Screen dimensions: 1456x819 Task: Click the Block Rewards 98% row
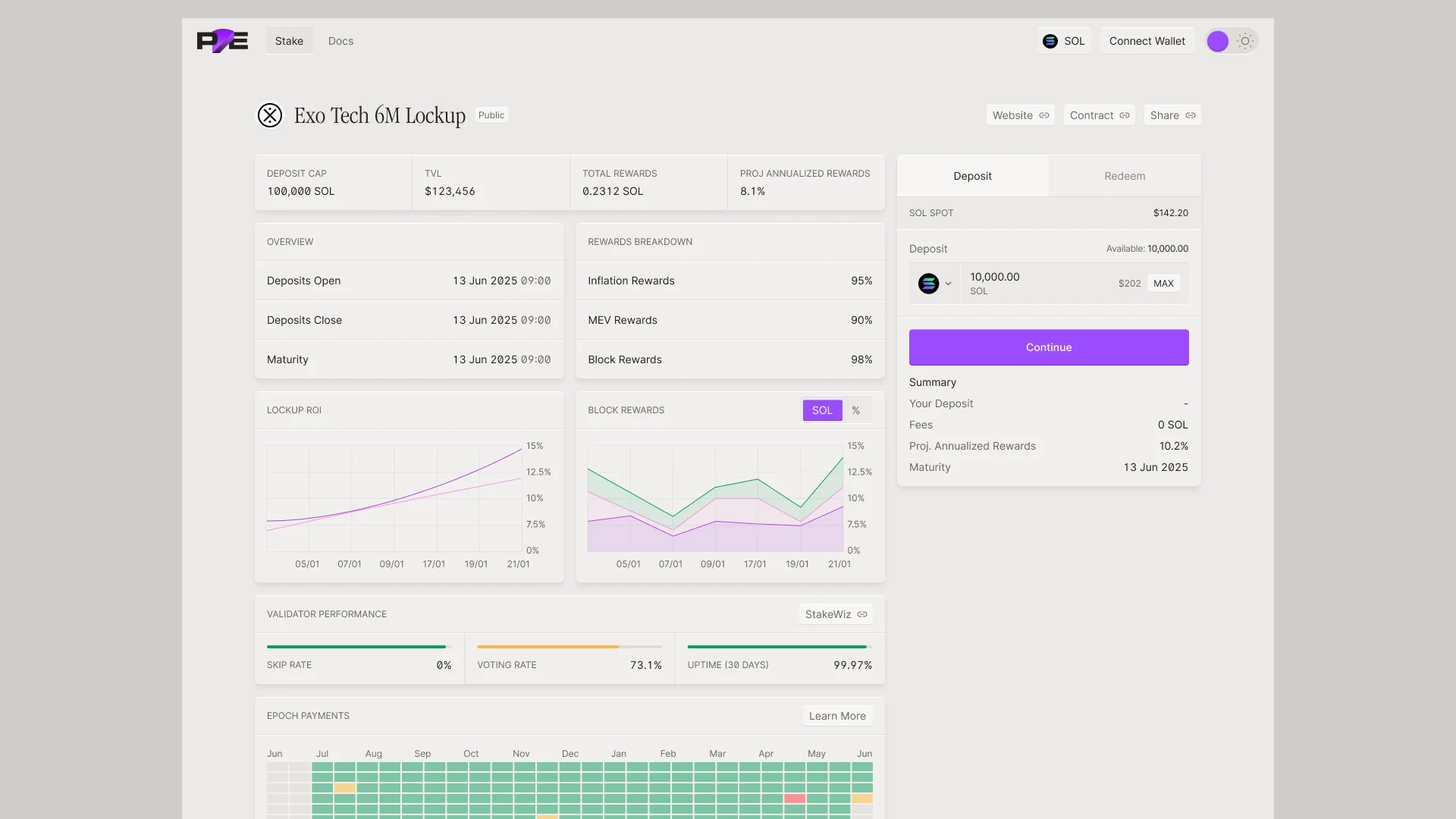[730, 359]
